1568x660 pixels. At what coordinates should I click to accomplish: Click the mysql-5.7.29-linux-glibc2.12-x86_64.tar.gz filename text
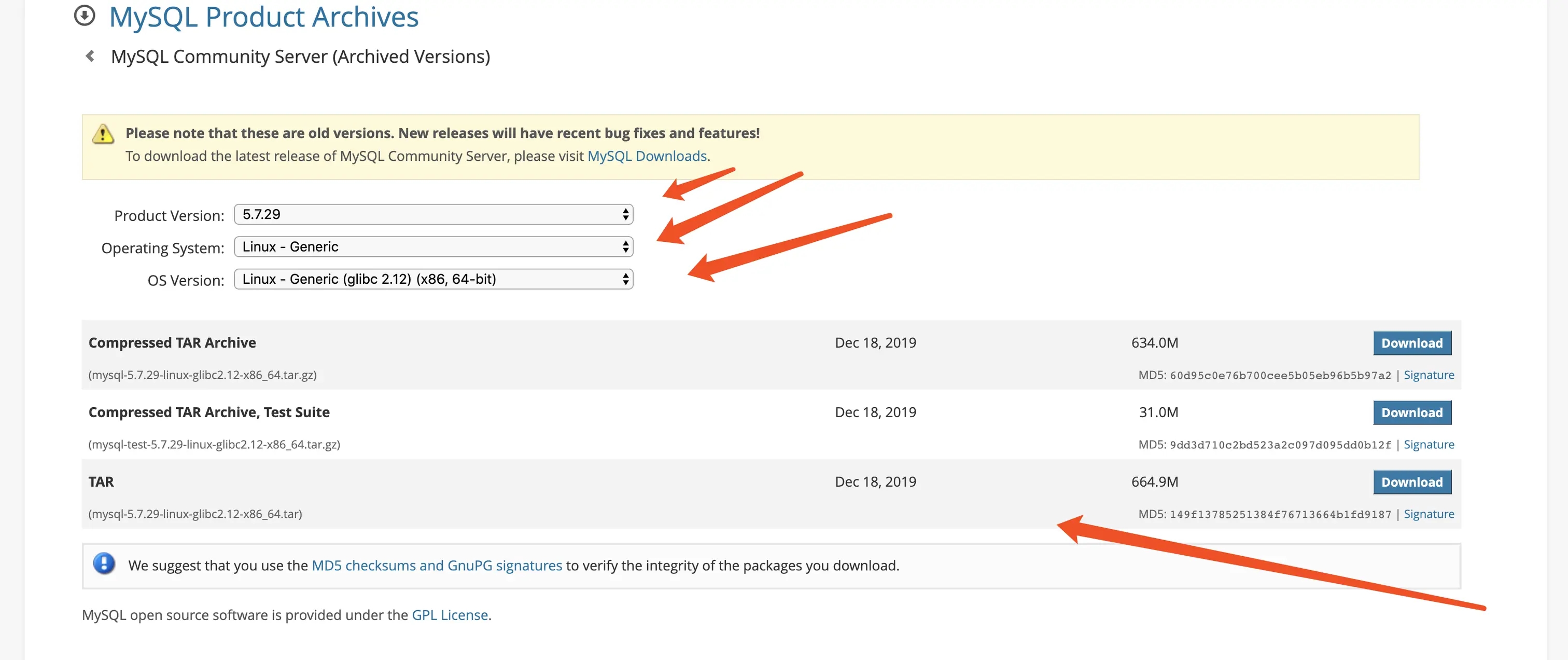pos(202,375)
